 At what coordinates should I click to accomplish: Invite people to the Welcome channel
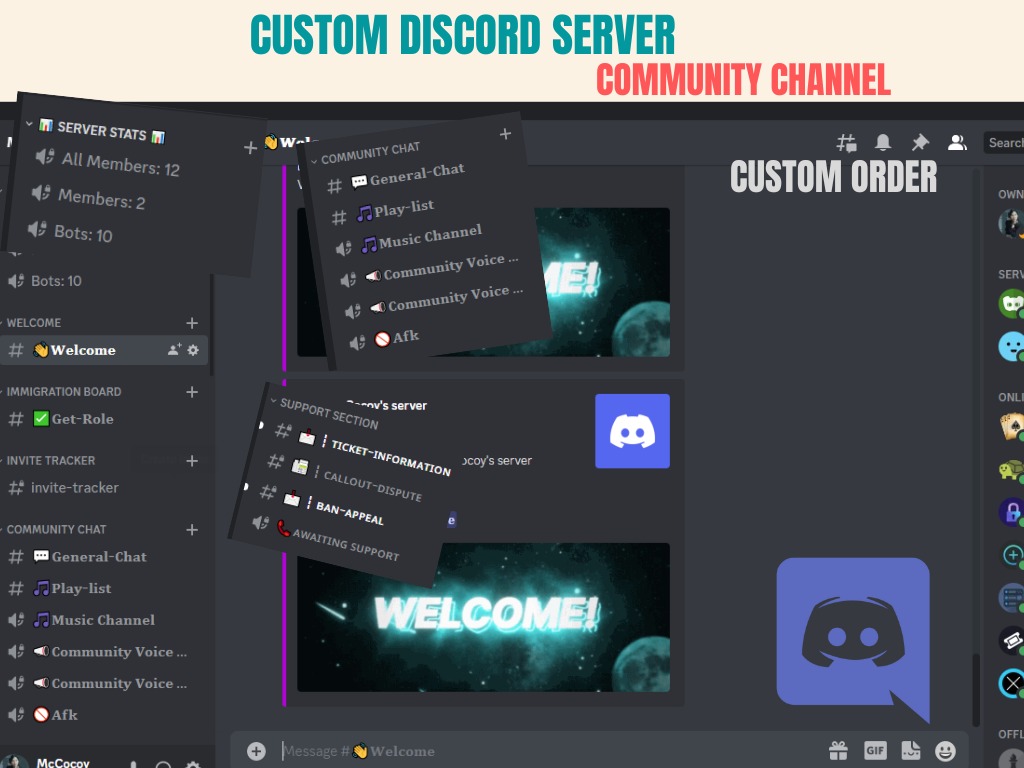173,350
